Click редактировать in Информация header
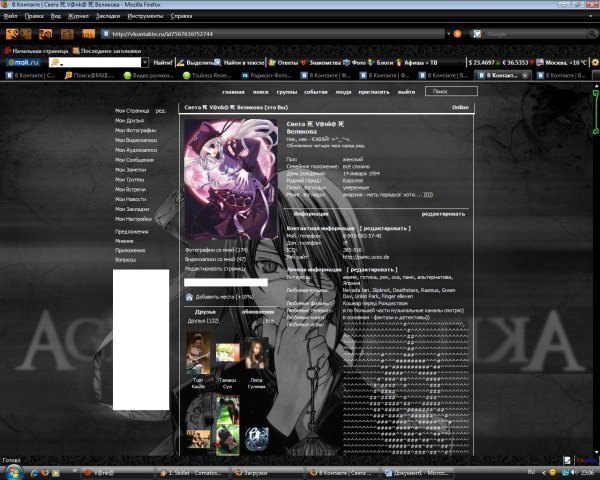600x480 pixels. click(x=443, y=214)
